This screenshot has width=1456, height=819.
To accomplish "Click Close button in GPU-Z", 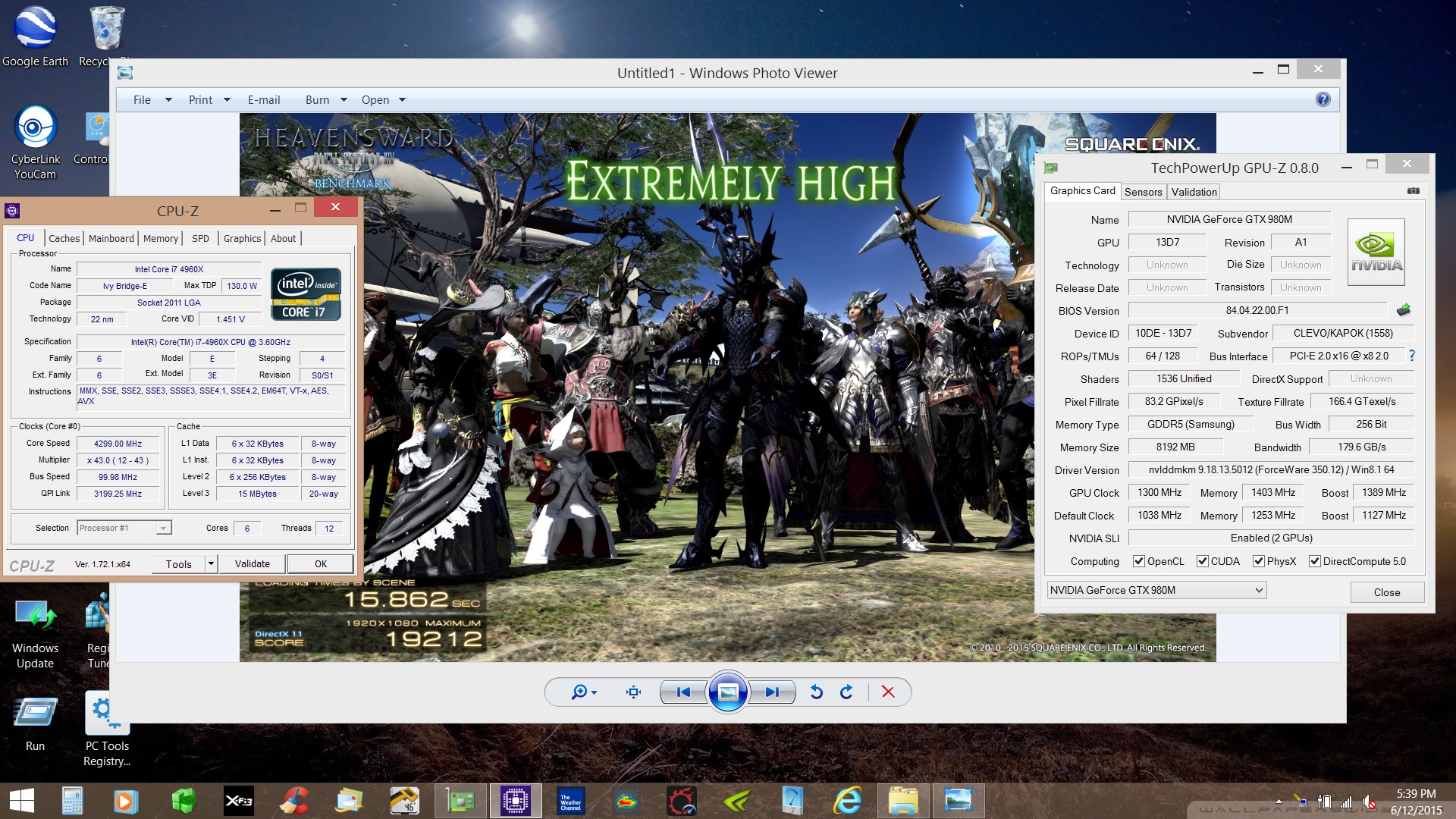I will [1387, 592].
